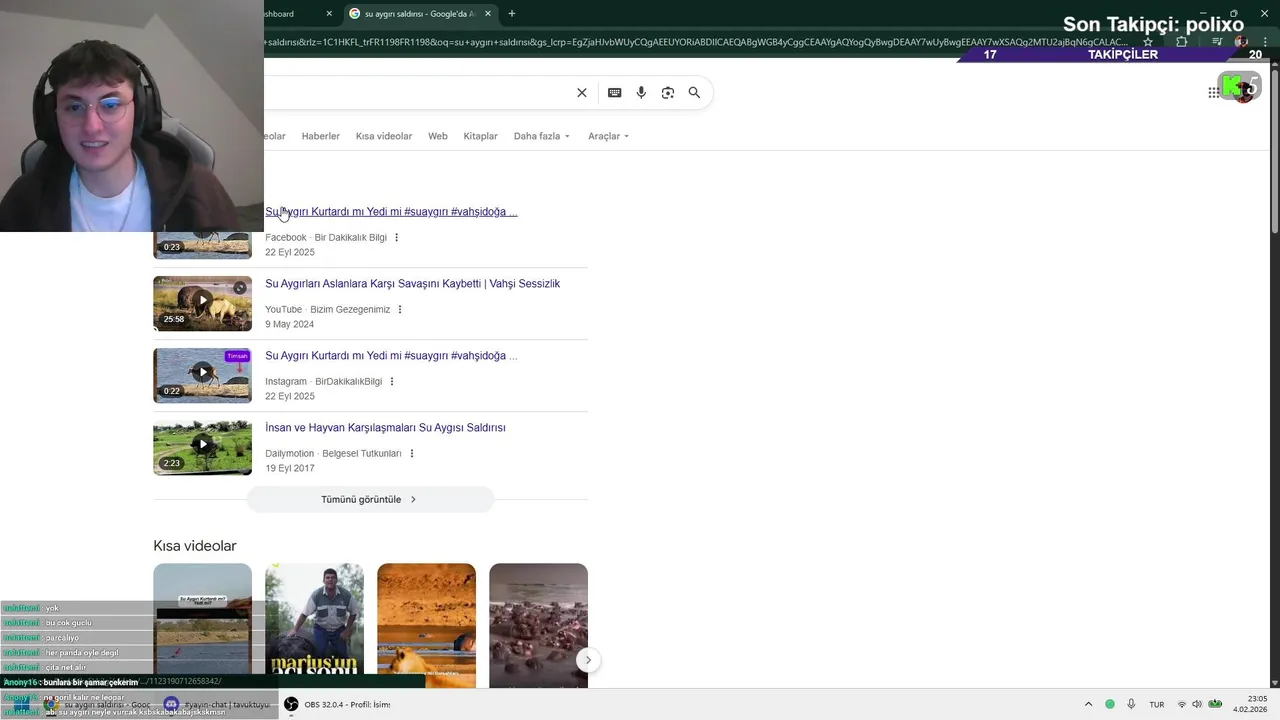Click the 'Kısa videolar' section heading
The image size is (1280, 720).
click(195, 546)
